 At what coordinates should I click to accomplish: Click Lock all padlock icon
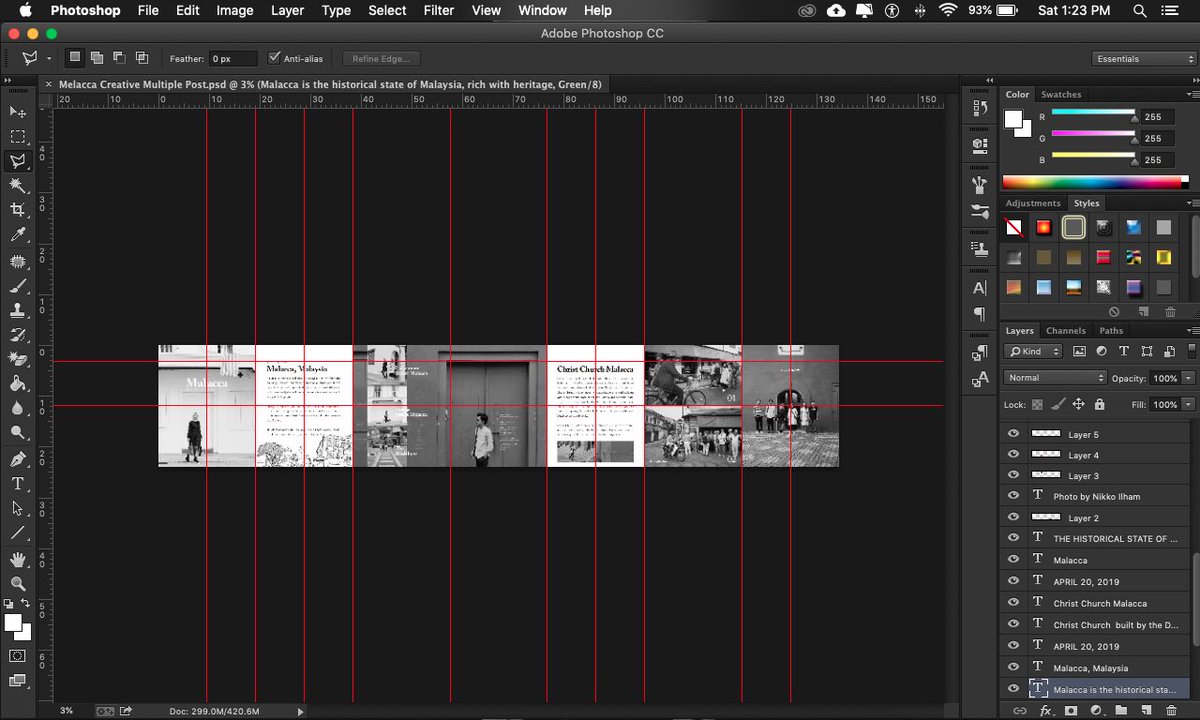[1100, 404]
